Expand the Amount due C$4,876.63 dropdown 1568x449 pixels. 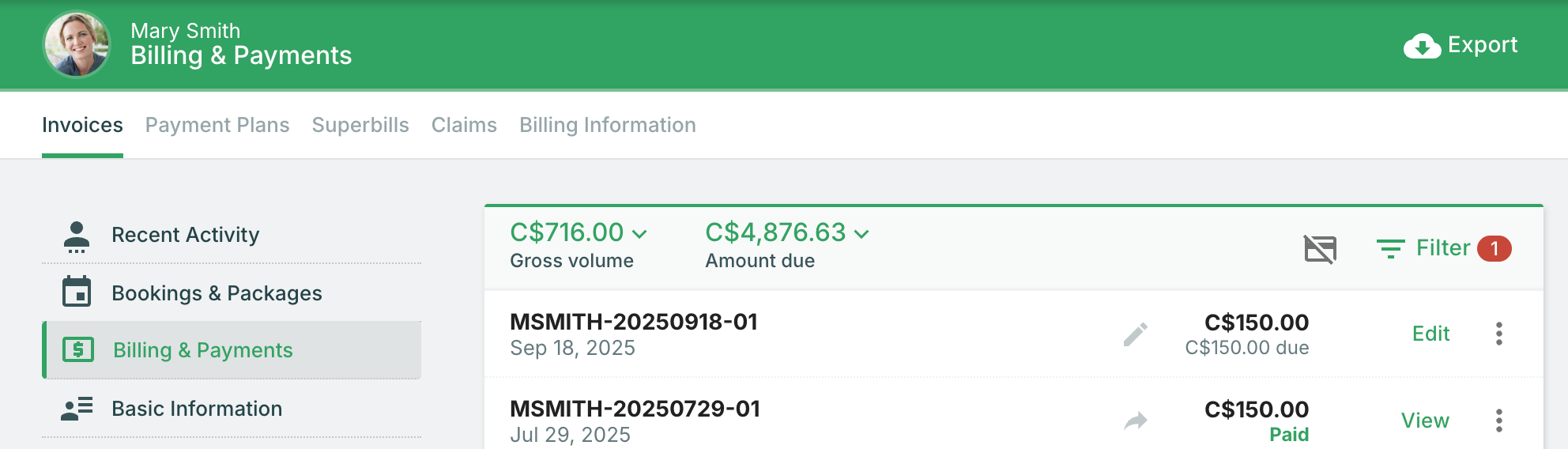point(861,234)
